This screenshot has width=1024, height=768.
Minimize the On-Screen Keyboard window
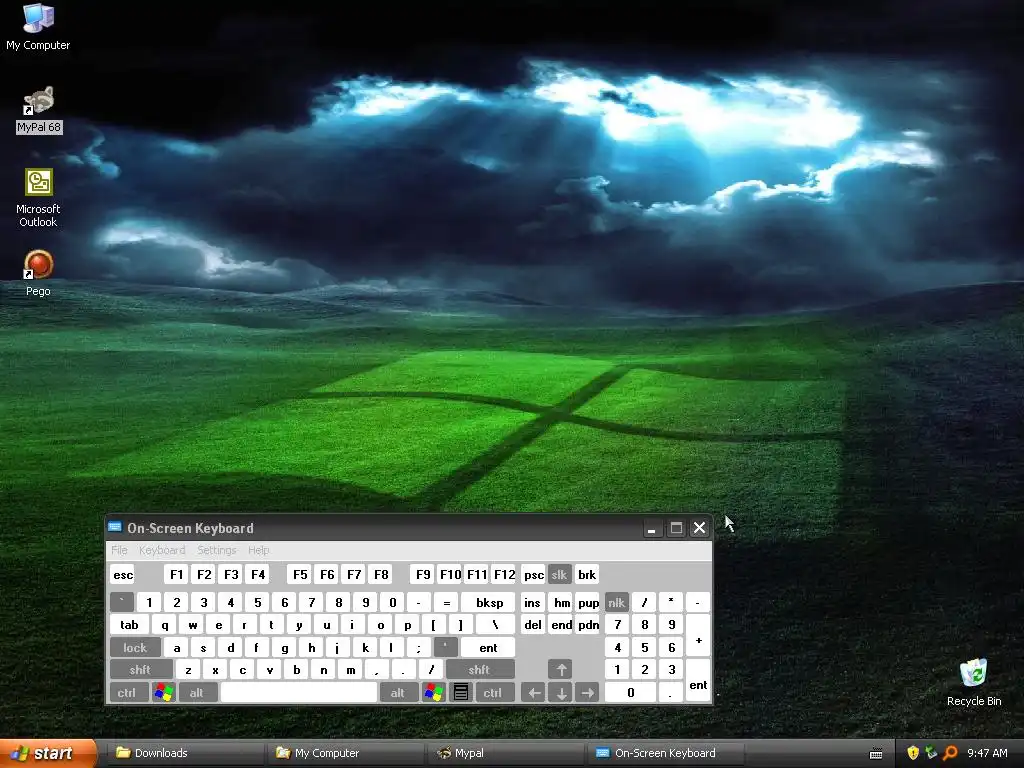tap(651, 528)
